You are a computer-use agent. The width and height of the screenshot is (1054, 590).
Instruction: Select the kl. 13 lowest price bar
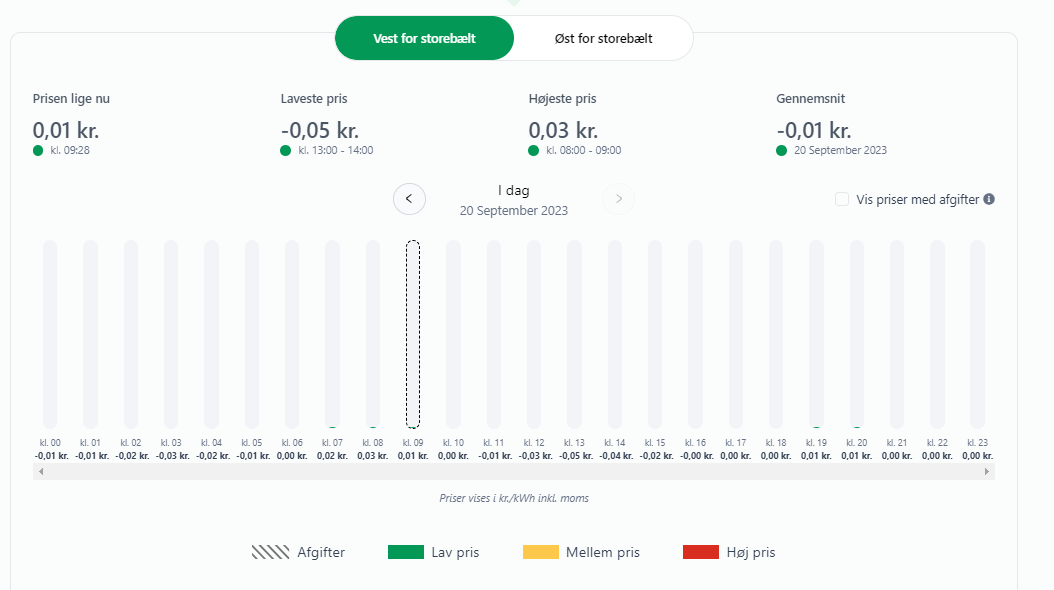tap(574, 334)
